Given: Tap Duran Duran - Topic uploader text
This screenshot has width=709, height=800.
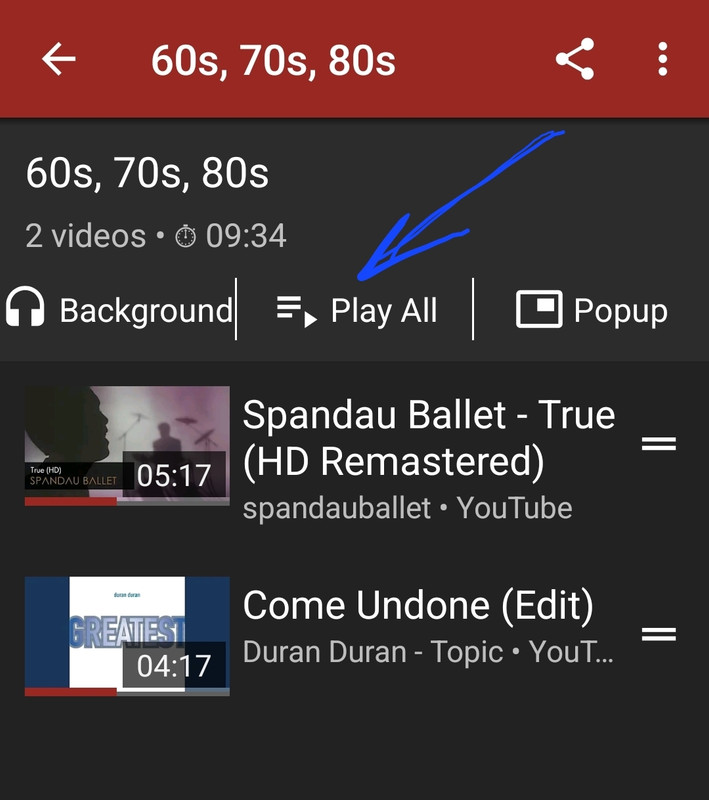Looking at the screenshot, I should pyautogui.click(x=373, y=652).
